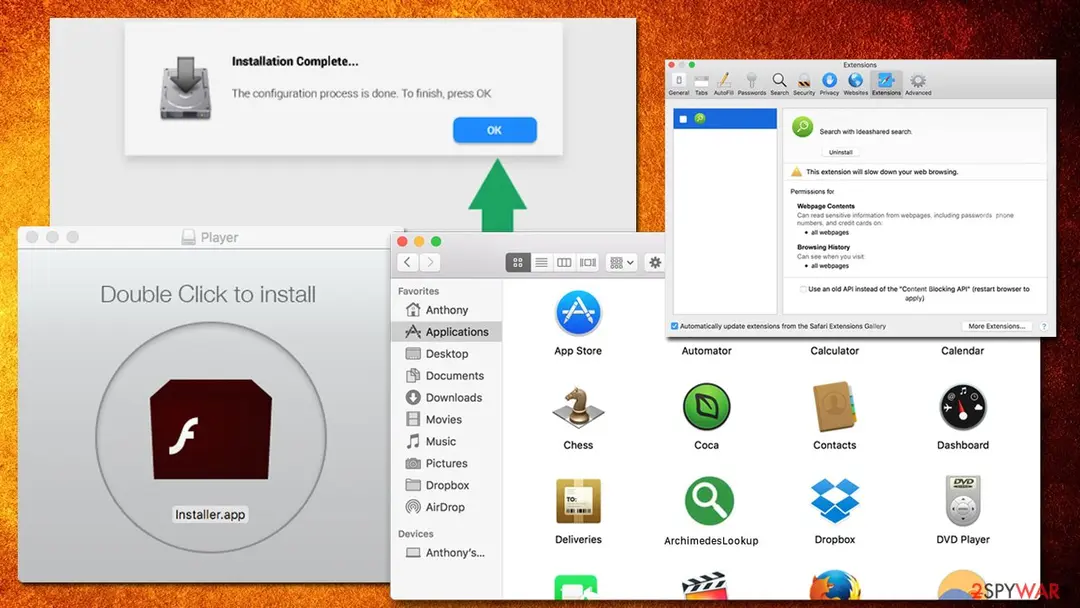The image size is (1080, 608).
Task: Toggle the extension checkbox in extensions list
Action: 683,119
